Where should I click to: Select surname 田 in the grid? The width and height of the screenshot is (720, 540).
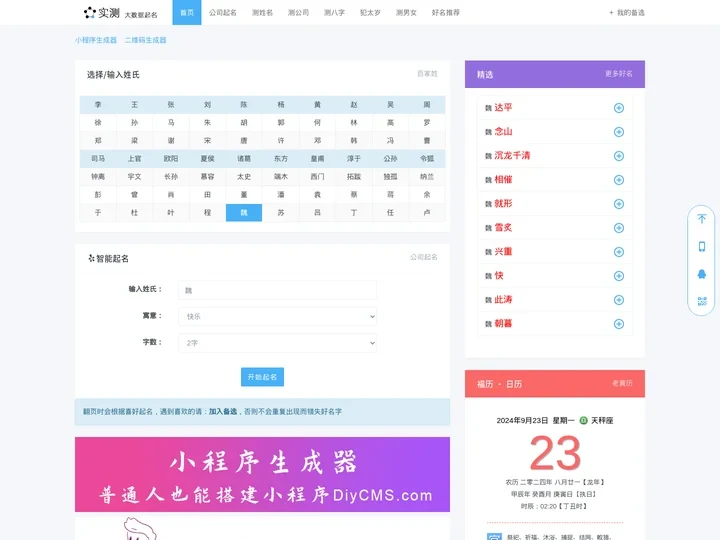click(x=208, y=195)
